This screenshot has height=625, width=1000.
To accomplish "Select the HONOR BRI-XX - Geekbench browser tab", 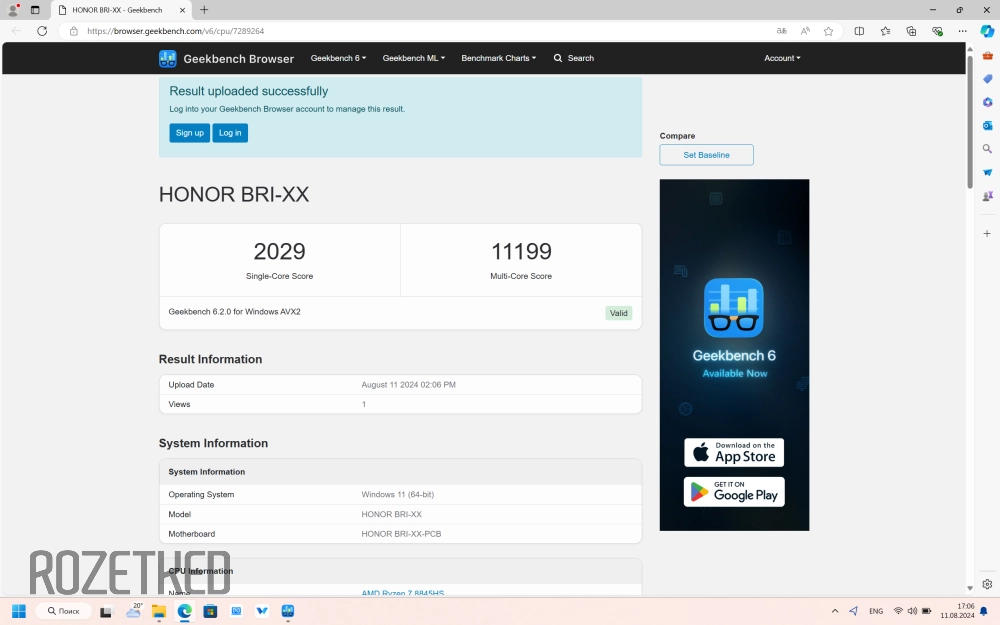I will 116,10.
